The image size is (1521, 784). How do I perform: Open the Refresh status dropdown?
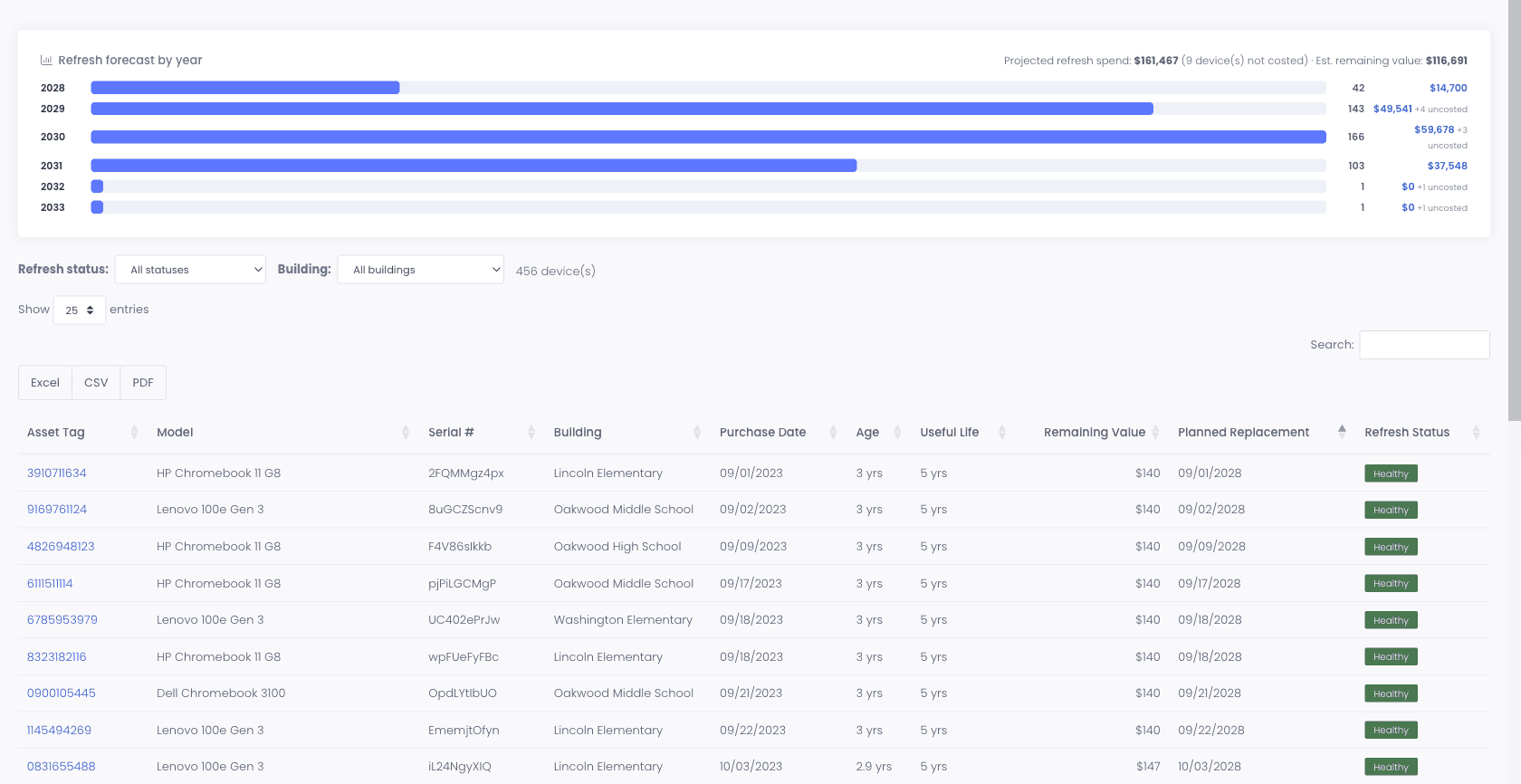pyautogui.click(x=190, y=270)
